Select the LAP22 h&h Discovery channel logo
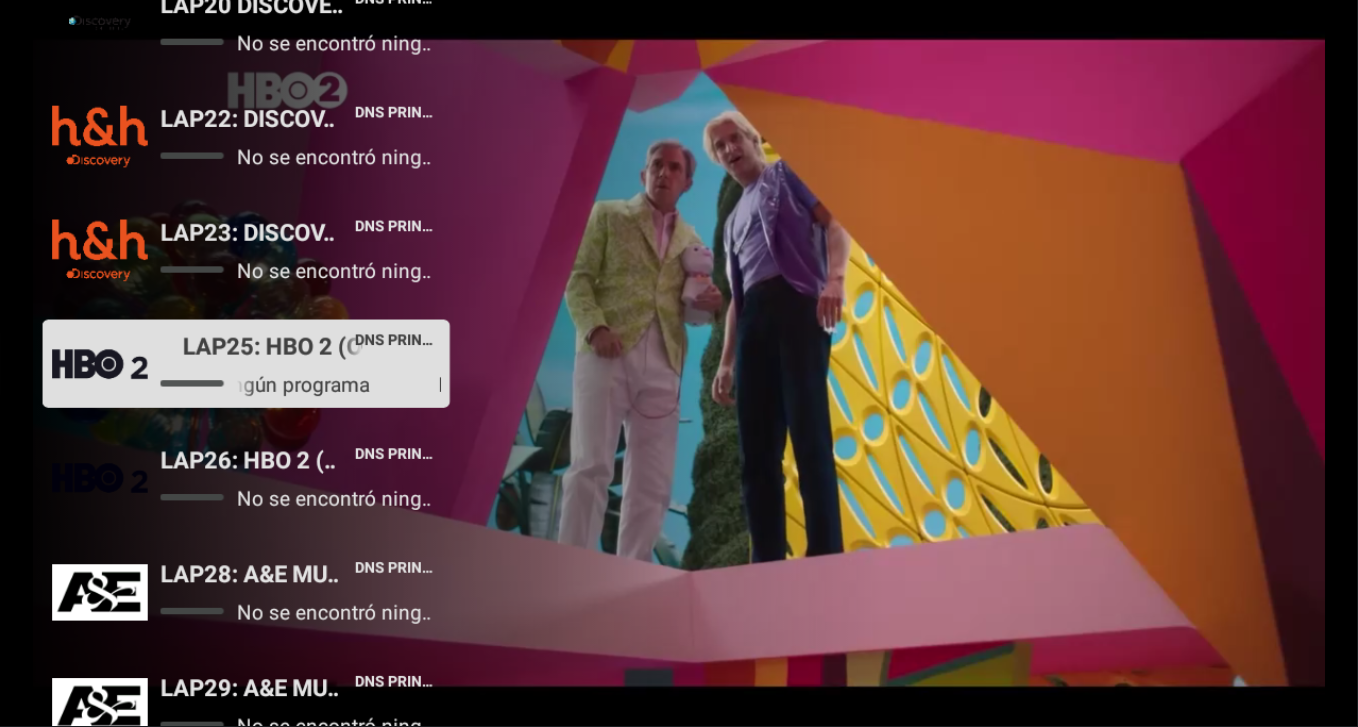The width and height of the screenshot is (1358, 727). [100, 136]
